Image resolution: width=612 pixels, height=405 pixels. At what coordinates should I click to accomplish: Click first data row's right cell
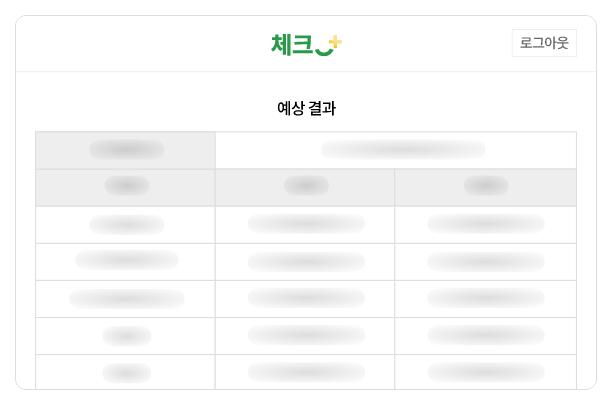click(x=485, y=224)
